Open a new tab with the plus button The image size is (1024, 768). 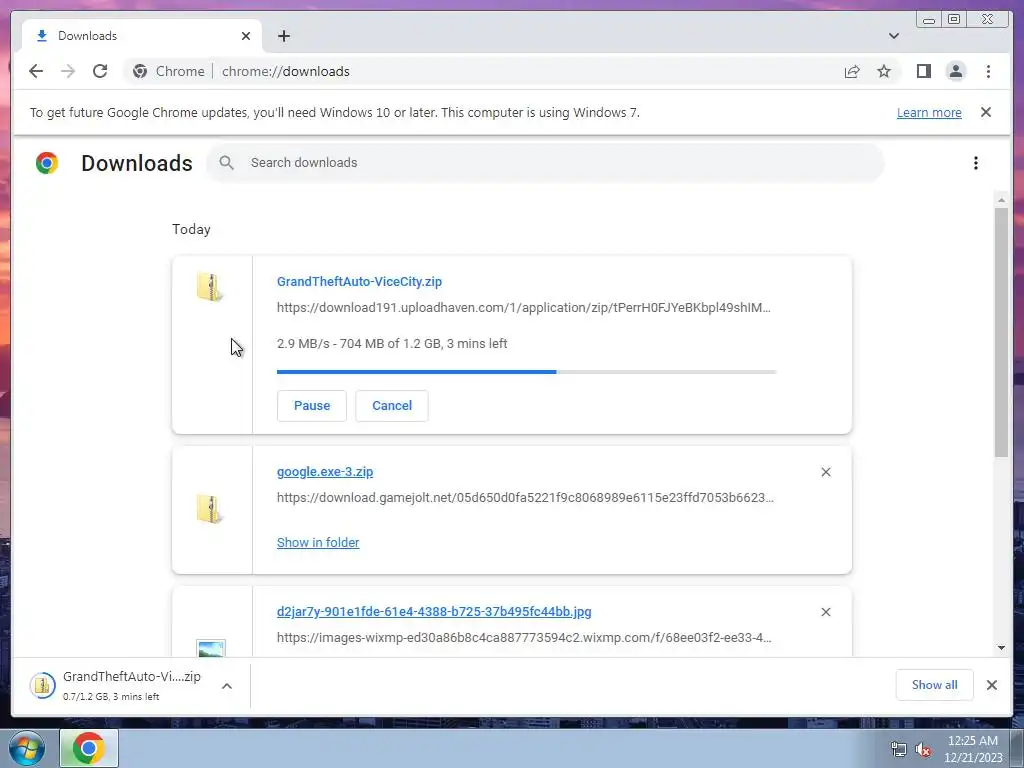pyautogui.click(x=283, y=36)
